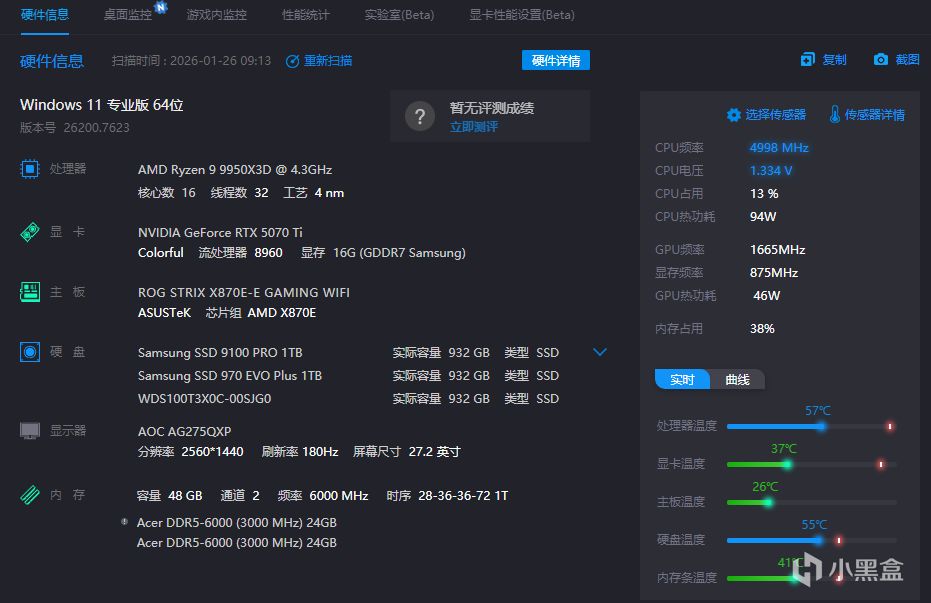This screenshot has width=931, height=603.
Task: Click the CPU电压 value 1.334 V
Action: click(x=771, y=171)
